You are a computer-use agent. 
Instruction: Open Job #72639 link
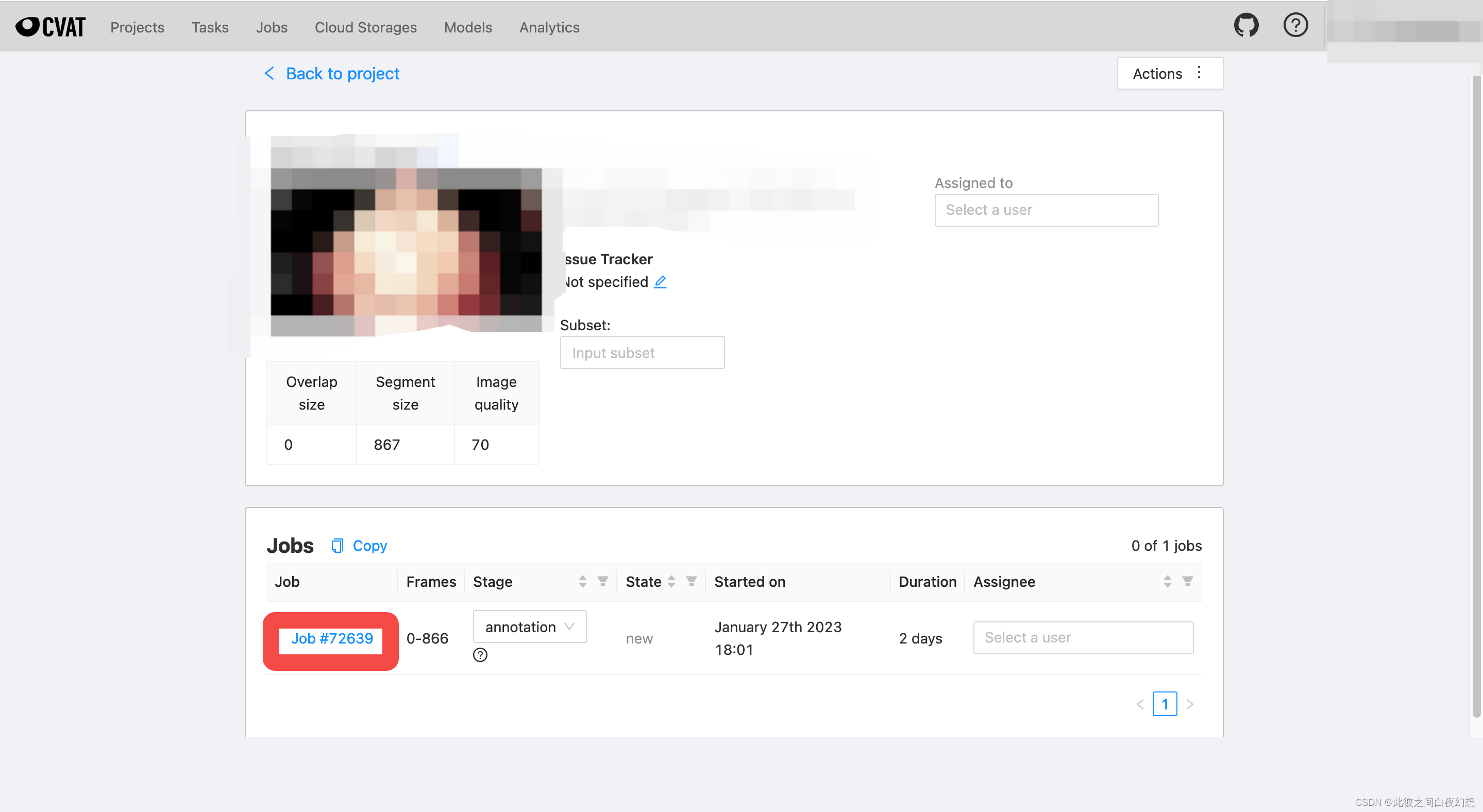click(x=332, y=639)
